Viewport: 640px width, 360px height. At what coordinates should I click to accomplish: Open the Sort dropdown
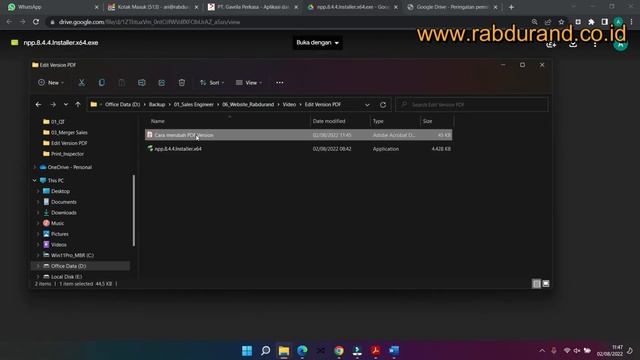click(212, 83)
